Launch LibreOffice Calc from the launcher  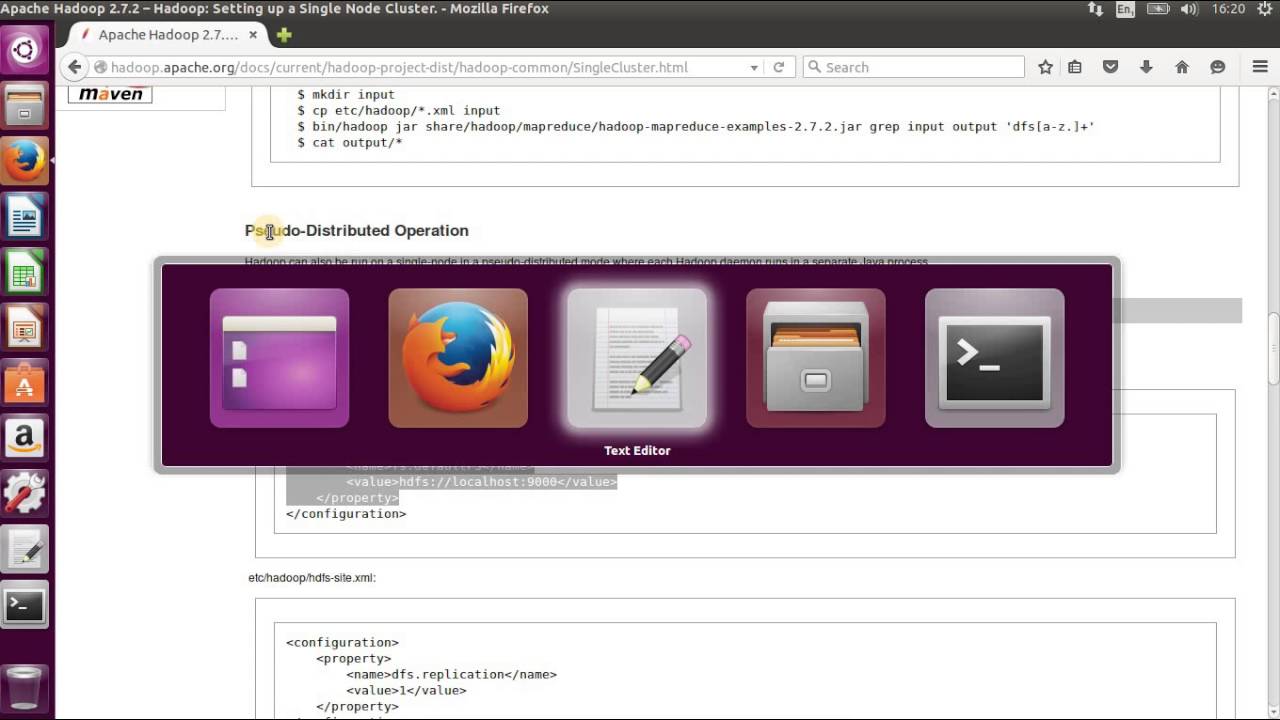pos(25,271)
